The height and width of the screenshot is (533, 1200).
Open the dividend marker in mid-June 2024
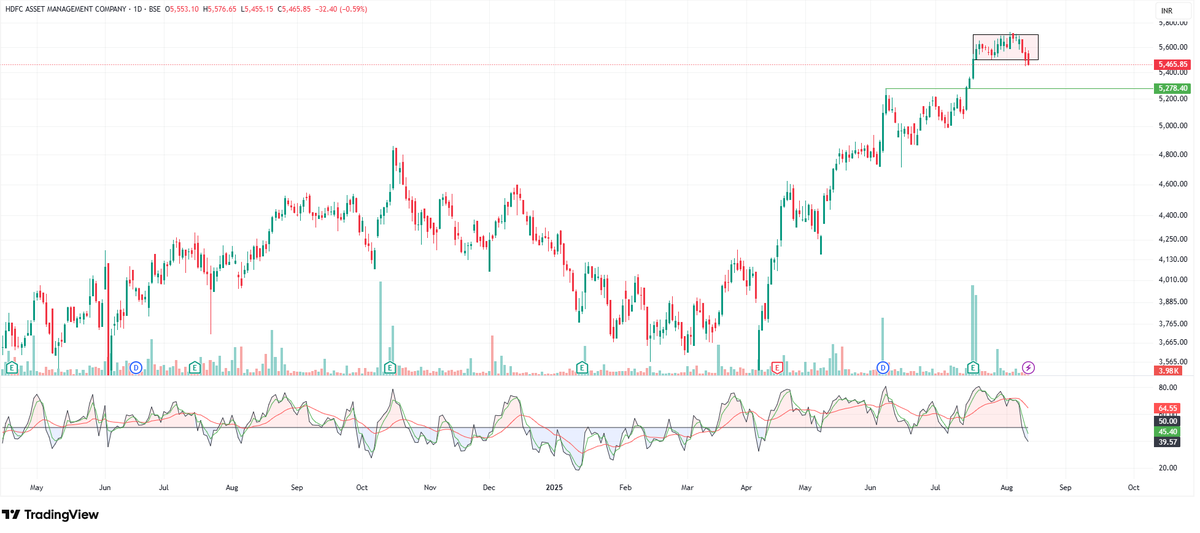pyautogui.click(x=136, y=368)
